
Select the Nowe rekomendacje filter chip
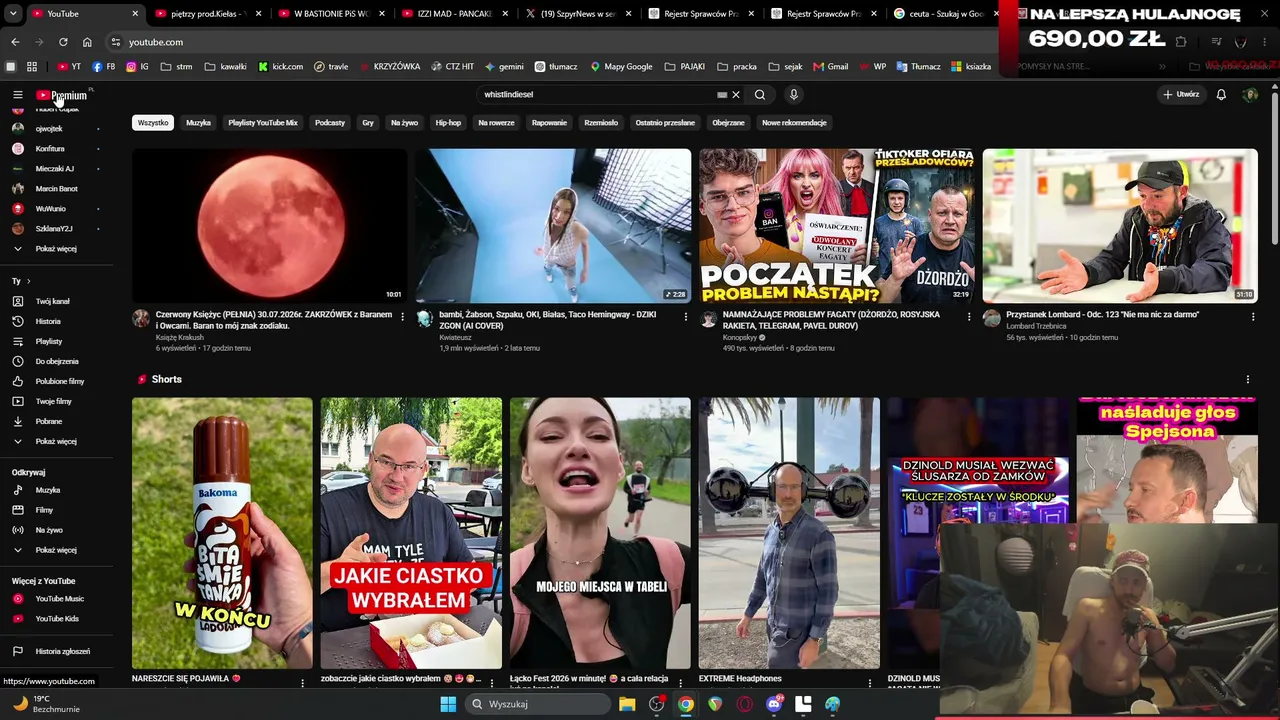click(794, 123)
